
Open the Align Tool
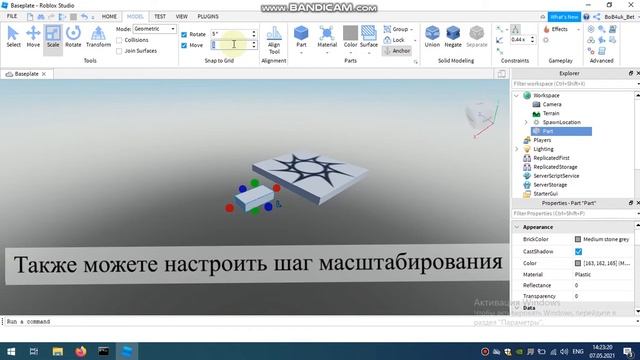point(274,40)
